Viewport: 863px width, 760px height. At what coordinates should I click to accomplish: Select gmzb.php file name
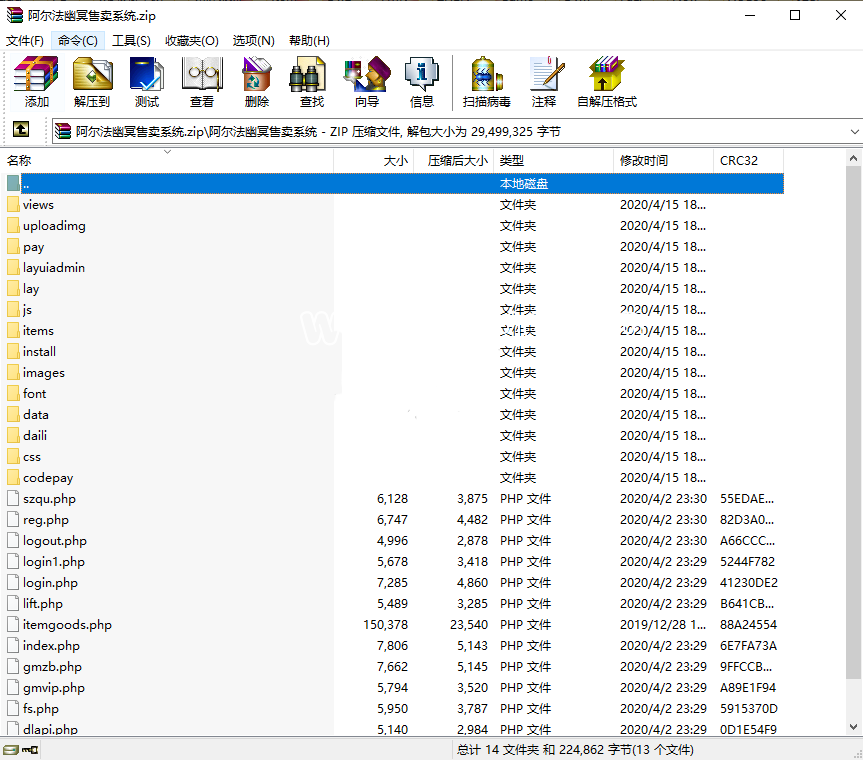point(52,666)
